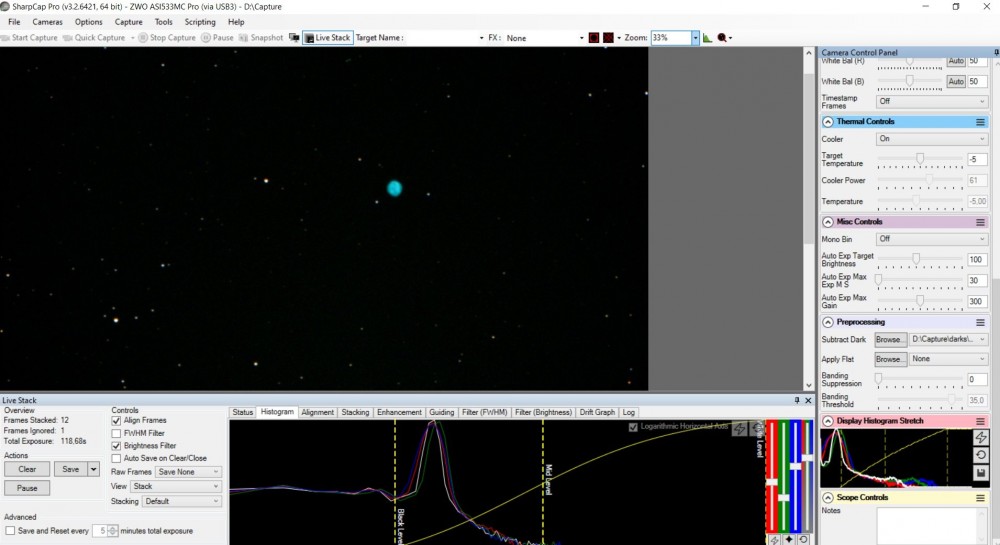Screen dimensions: 1000x545
Task: Enable Auto Save on Clear/Close checkbox
Action: [116, 458]
